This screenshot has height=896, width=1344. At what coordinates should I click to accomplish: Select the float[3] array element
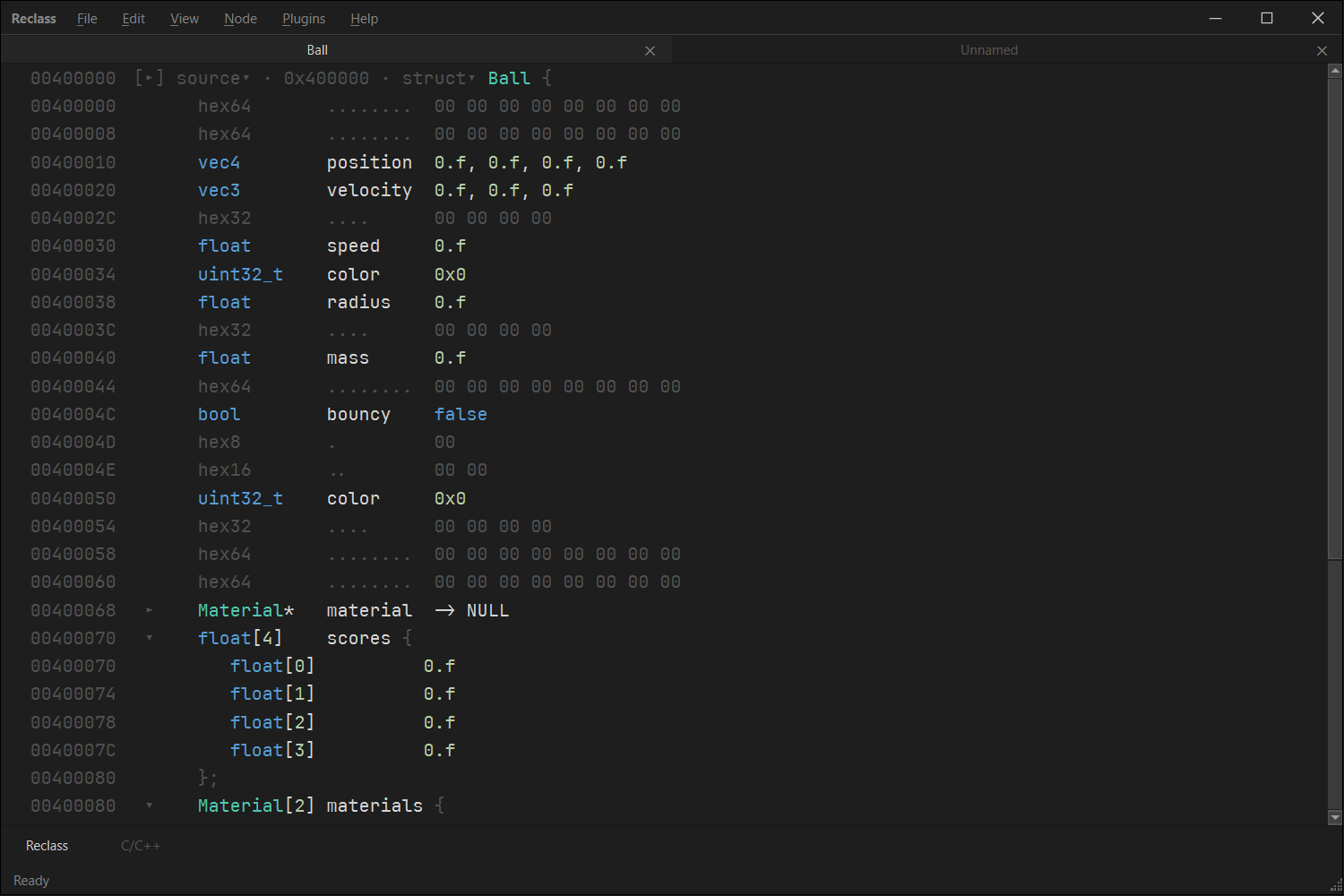[272, 750]
